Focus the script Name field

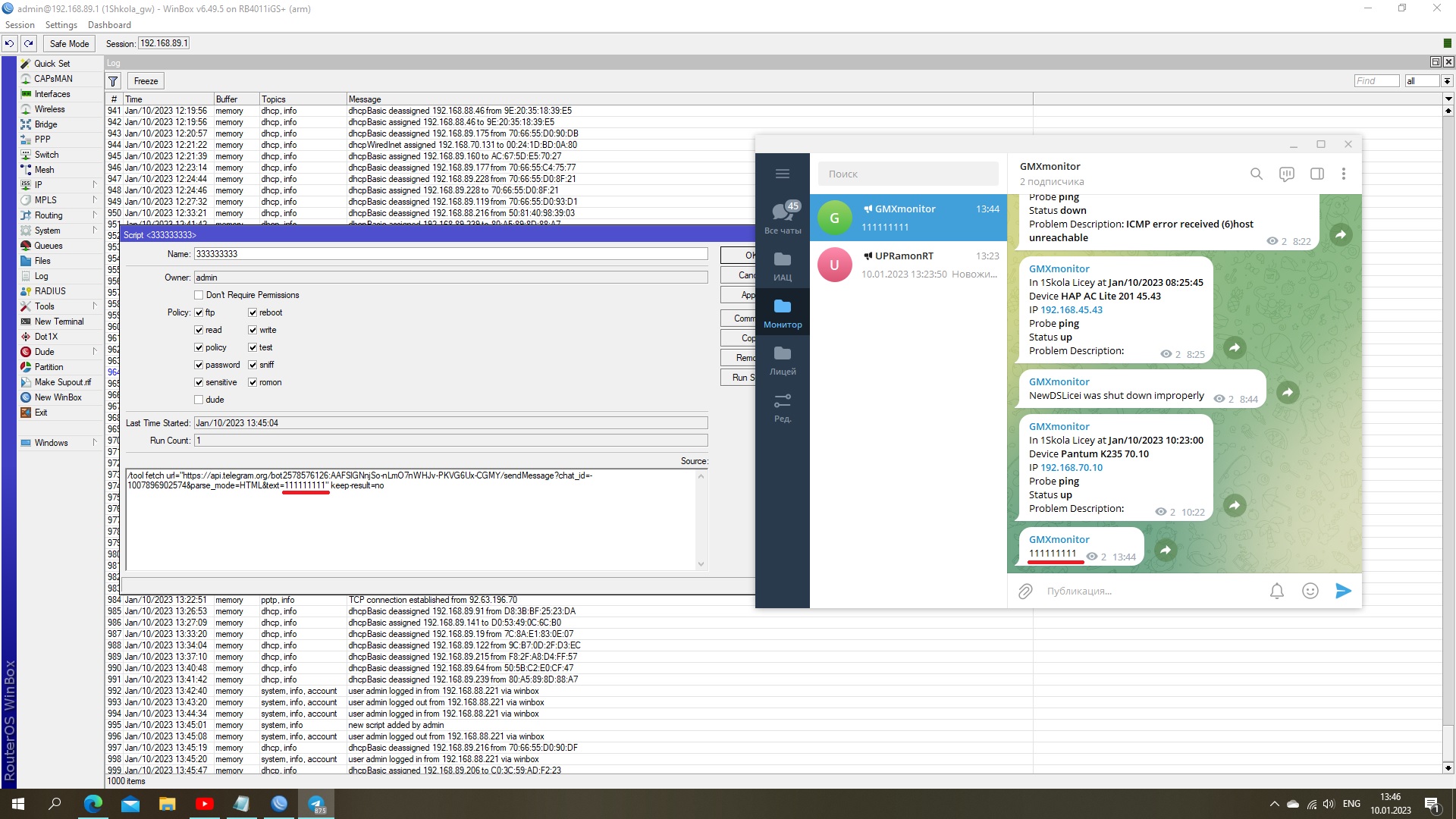(x=450, y=254)
